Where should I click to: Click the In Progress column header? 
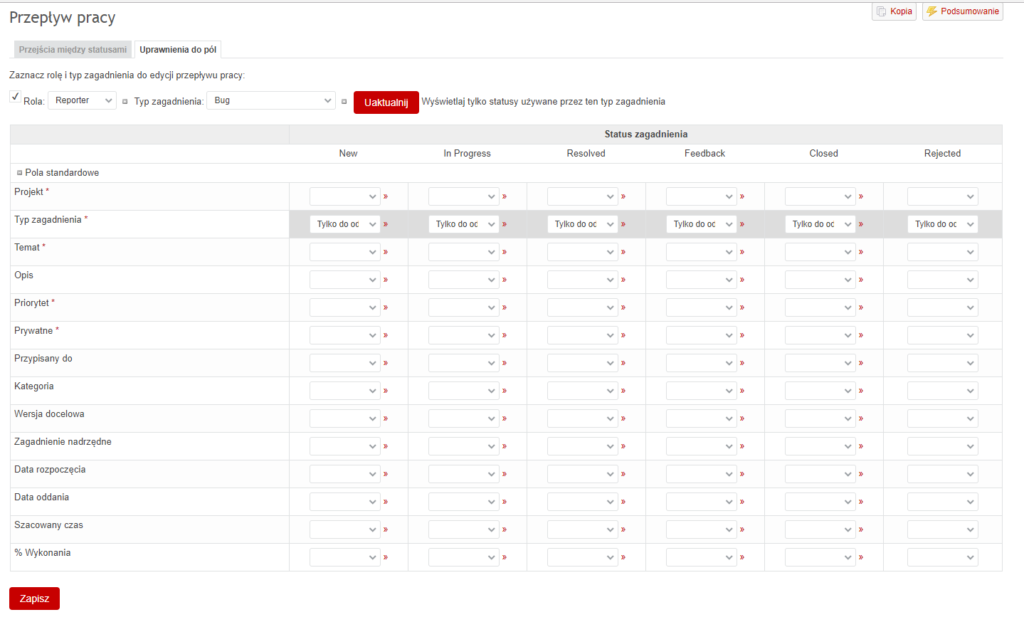tap(467, 153)
